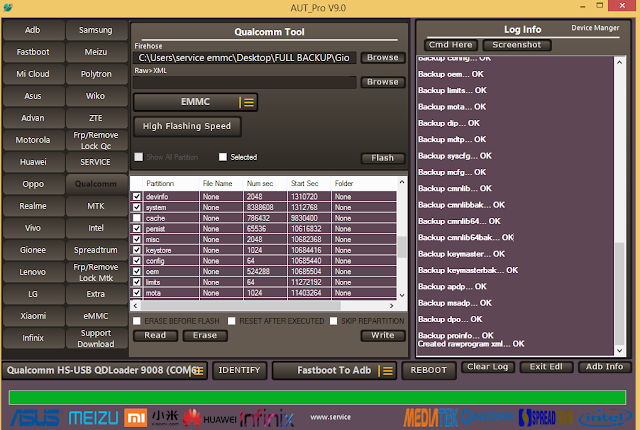Browse for the Raw XML file
Viewport: 640px width, 430px height.
(383, 82)
